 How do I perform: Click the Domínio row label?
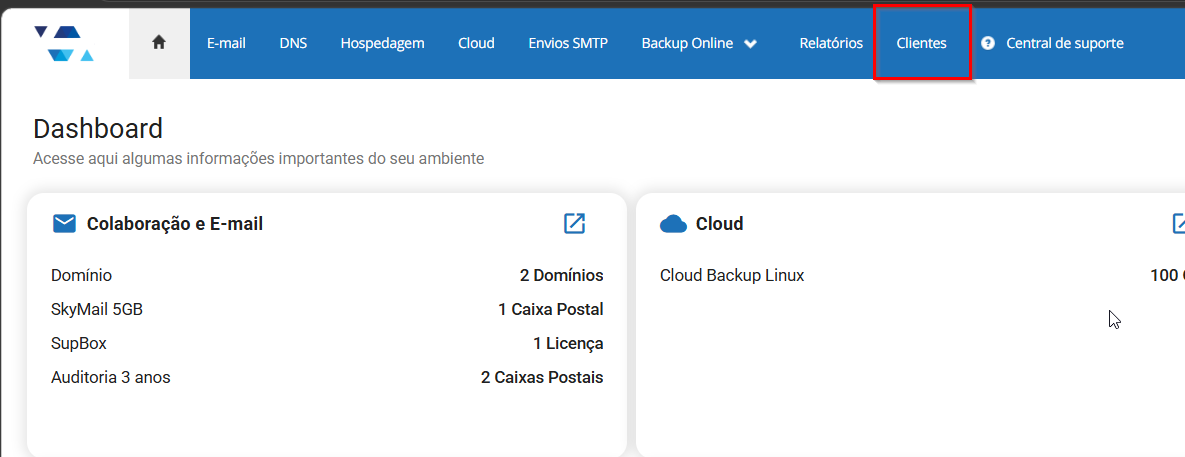[82, 275]
